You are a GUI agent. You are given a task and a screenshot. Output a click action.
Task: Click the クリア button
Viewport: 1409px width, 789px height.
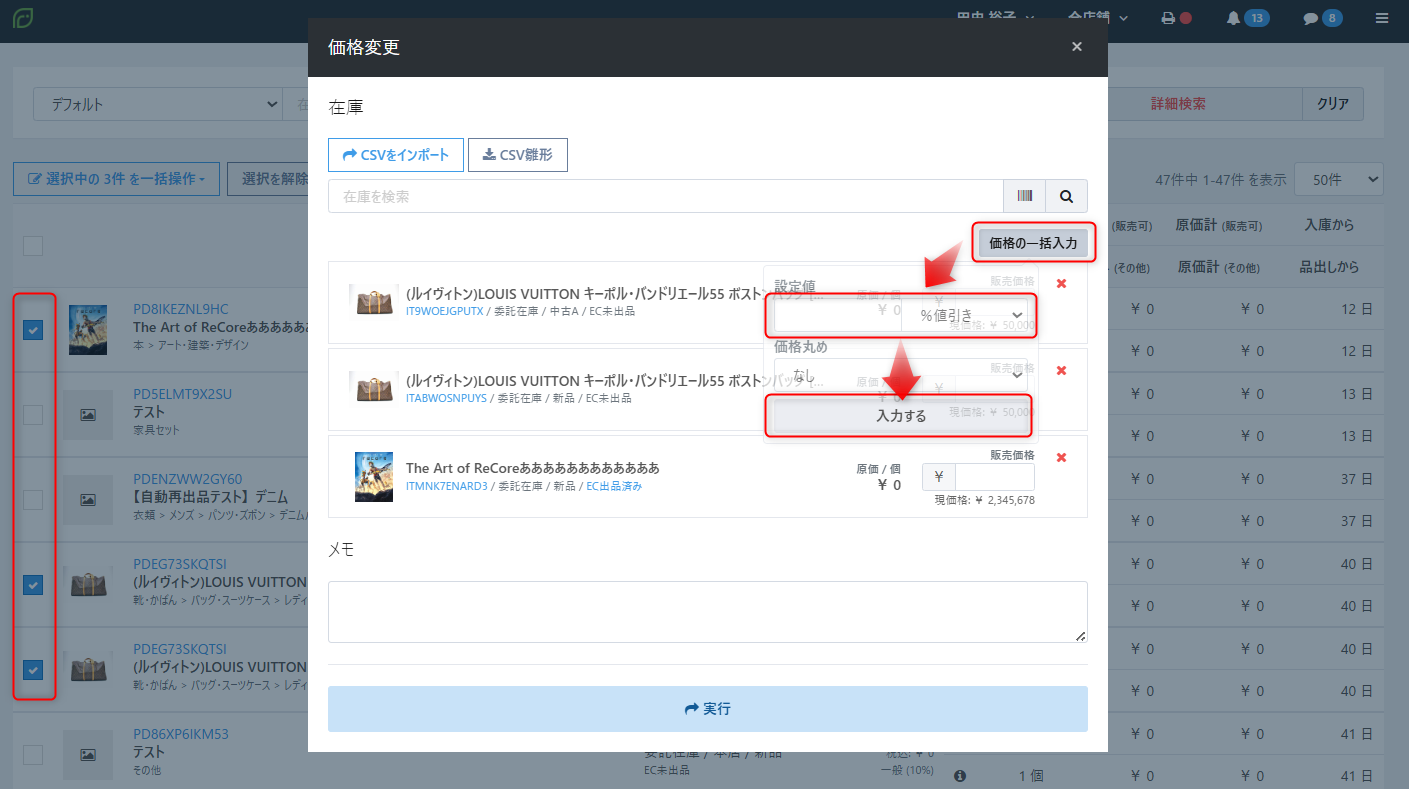(x=1332, y=104)
